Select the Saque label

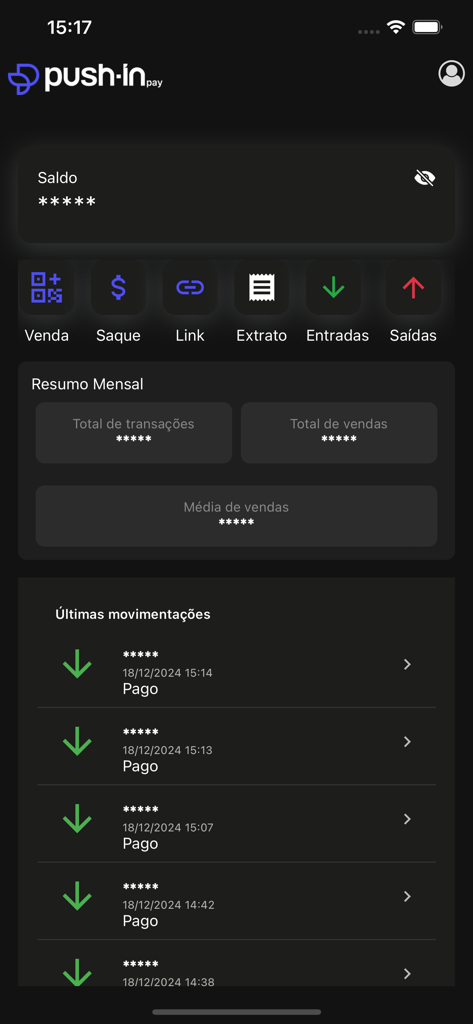pyautogui.click(x=118, y=336)
